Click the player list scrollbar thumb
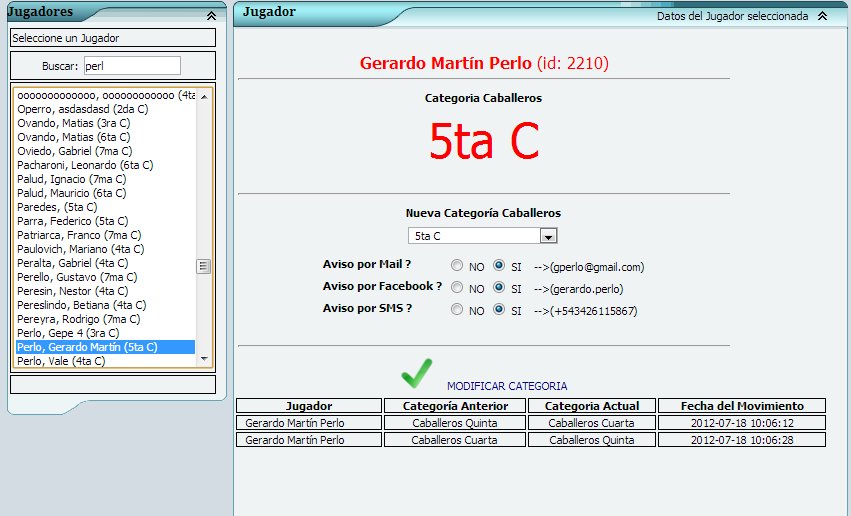Viewport: 851px width, 516px height. coord(204,266)
